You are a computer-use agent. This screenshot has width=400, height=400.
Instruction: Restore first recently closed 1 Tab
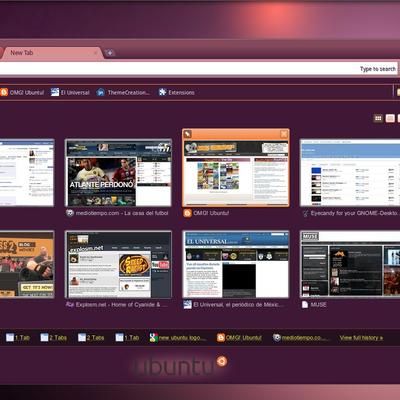[18, 338]
